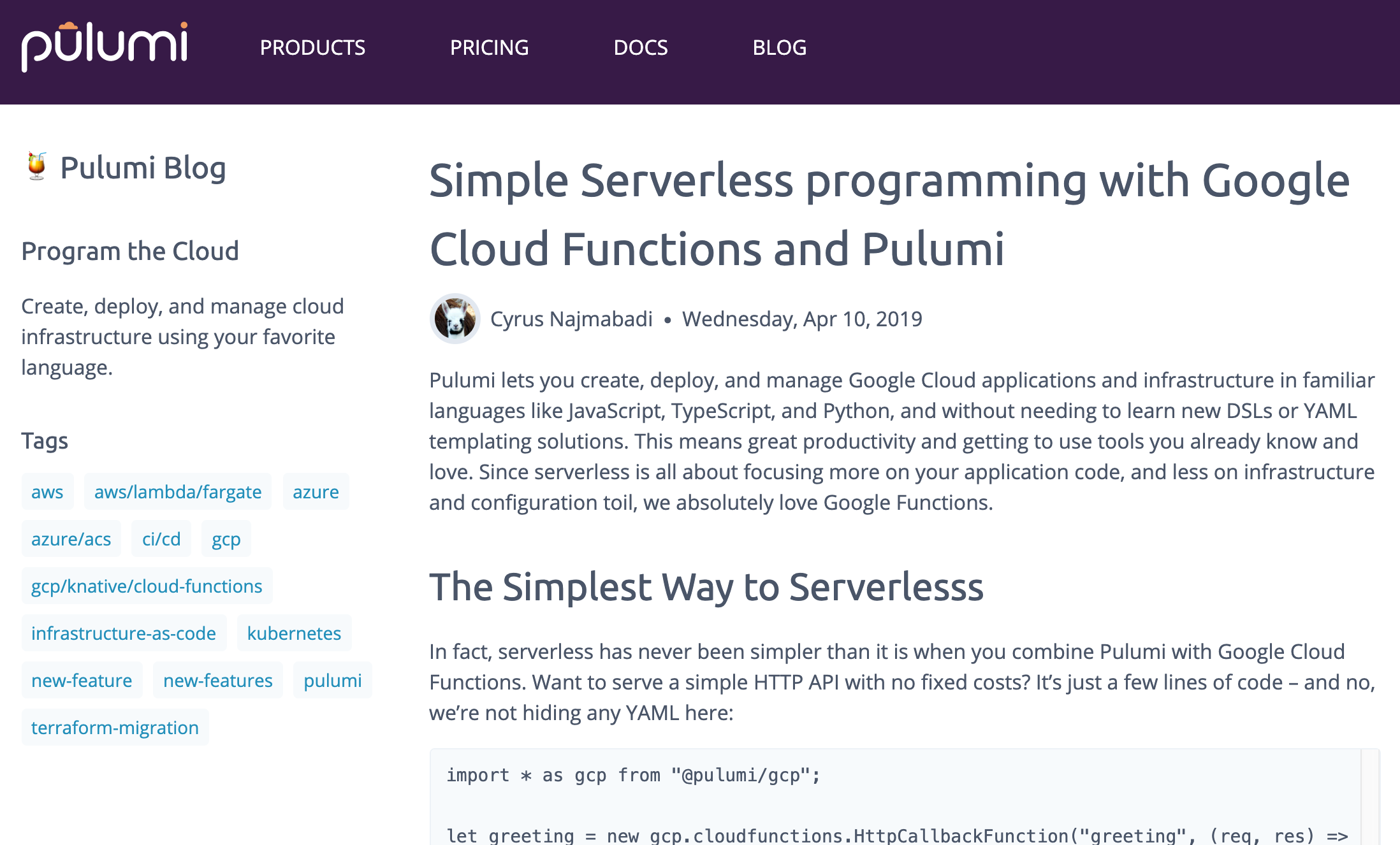Select the gcp tag
This screenshot has height=845, width=1400.
[226, 539]
